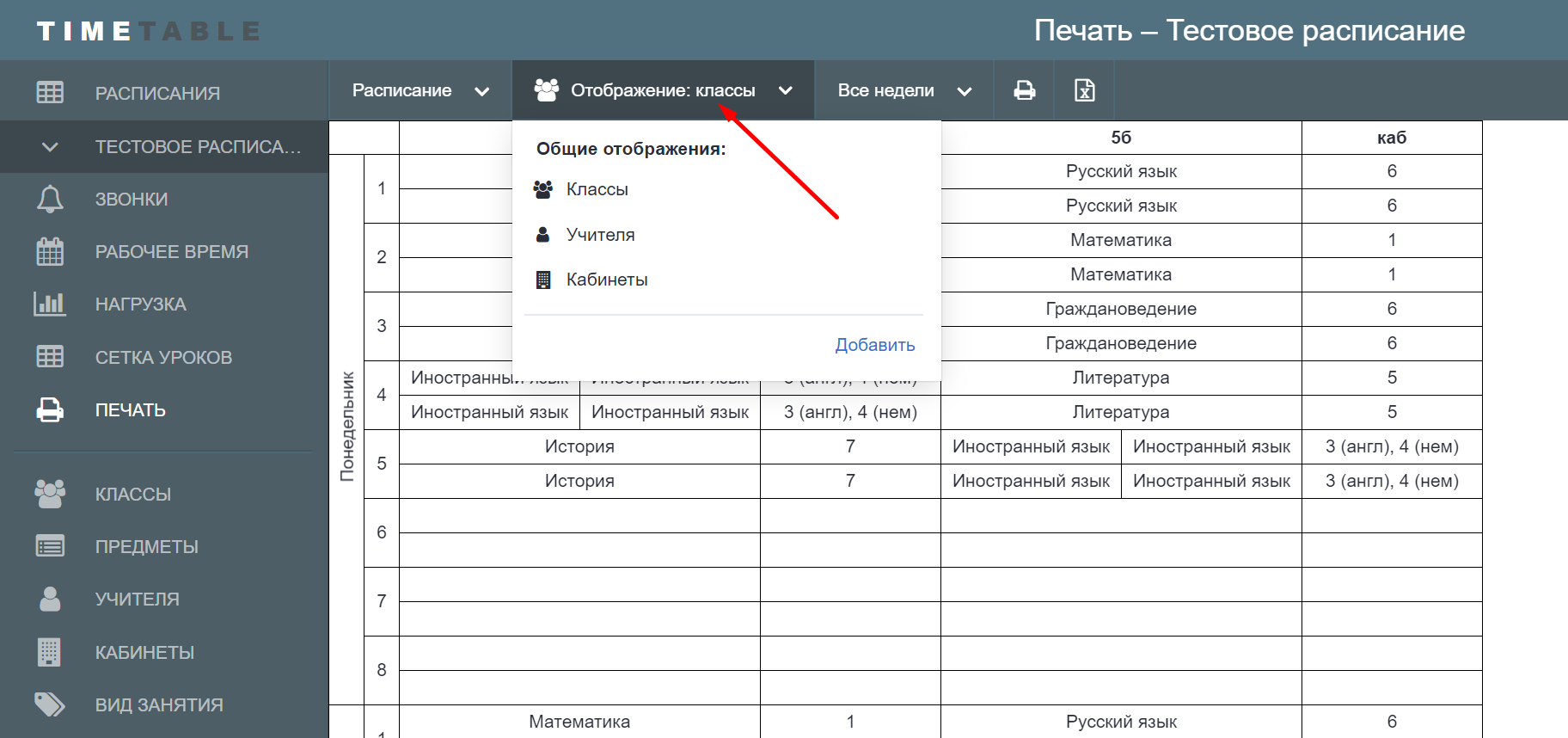Click the TIMETABLE logo
Screen dimensions: 1568x738
point(148,32)
